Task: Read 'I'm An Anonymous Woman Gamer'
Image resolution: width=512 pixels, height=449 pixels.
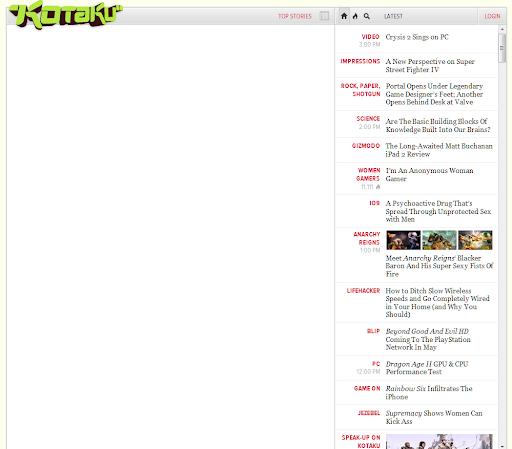Action: (429, 174)
